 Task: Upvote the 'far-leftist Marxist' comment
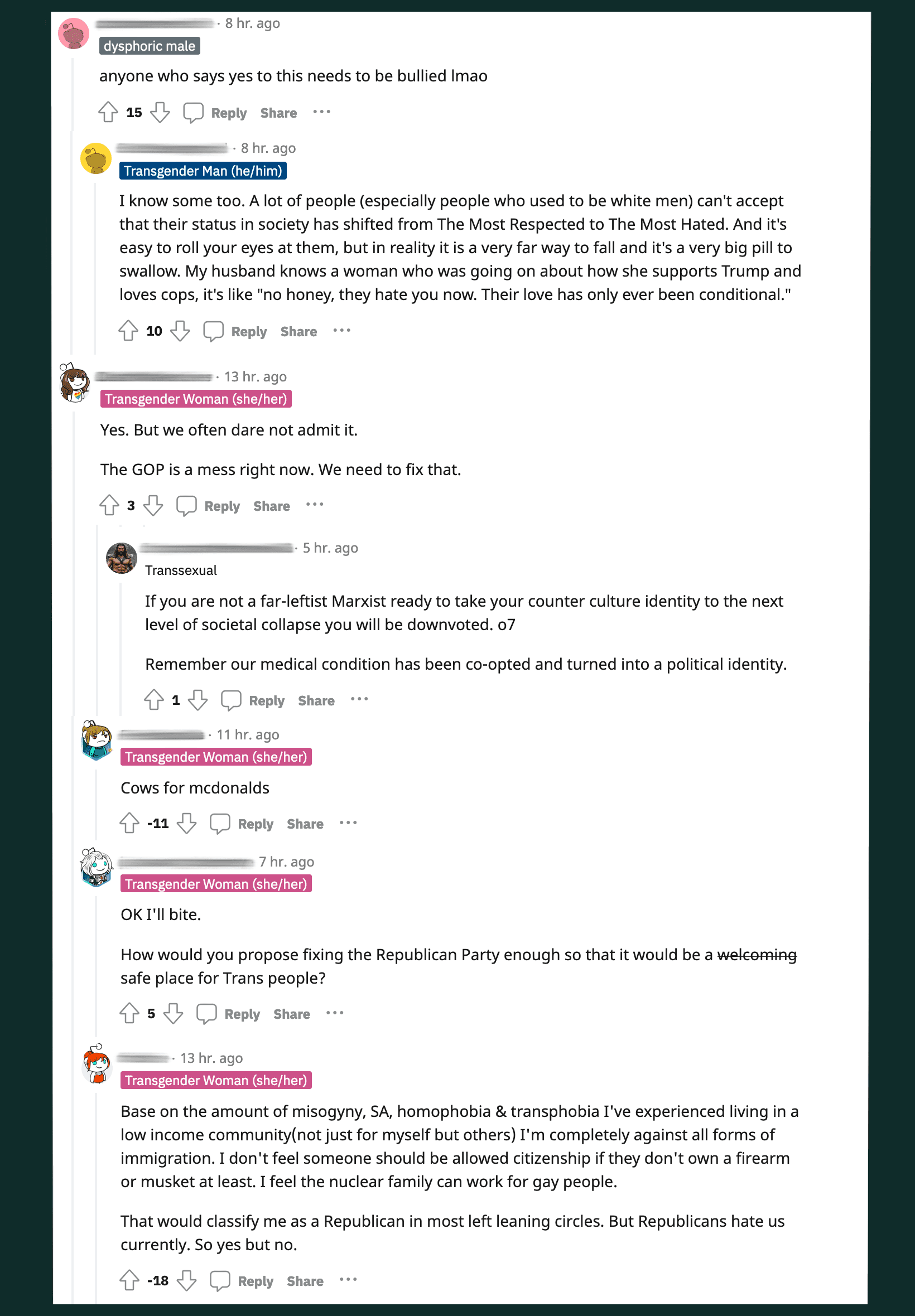coord(153,699)
